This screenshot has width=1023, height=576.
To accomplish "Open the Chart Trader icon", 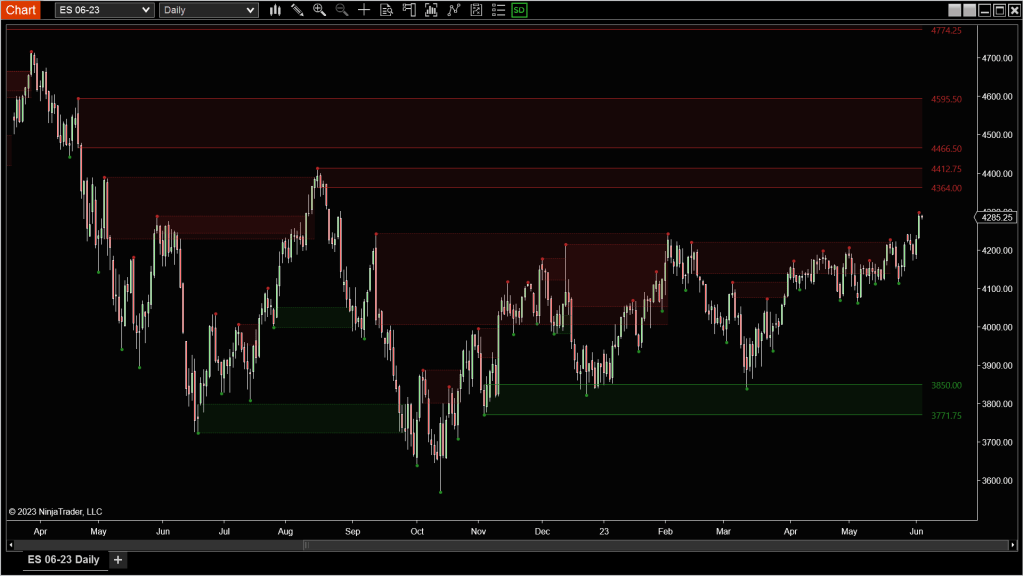I will pyautogui.click(x=409, y=10).
